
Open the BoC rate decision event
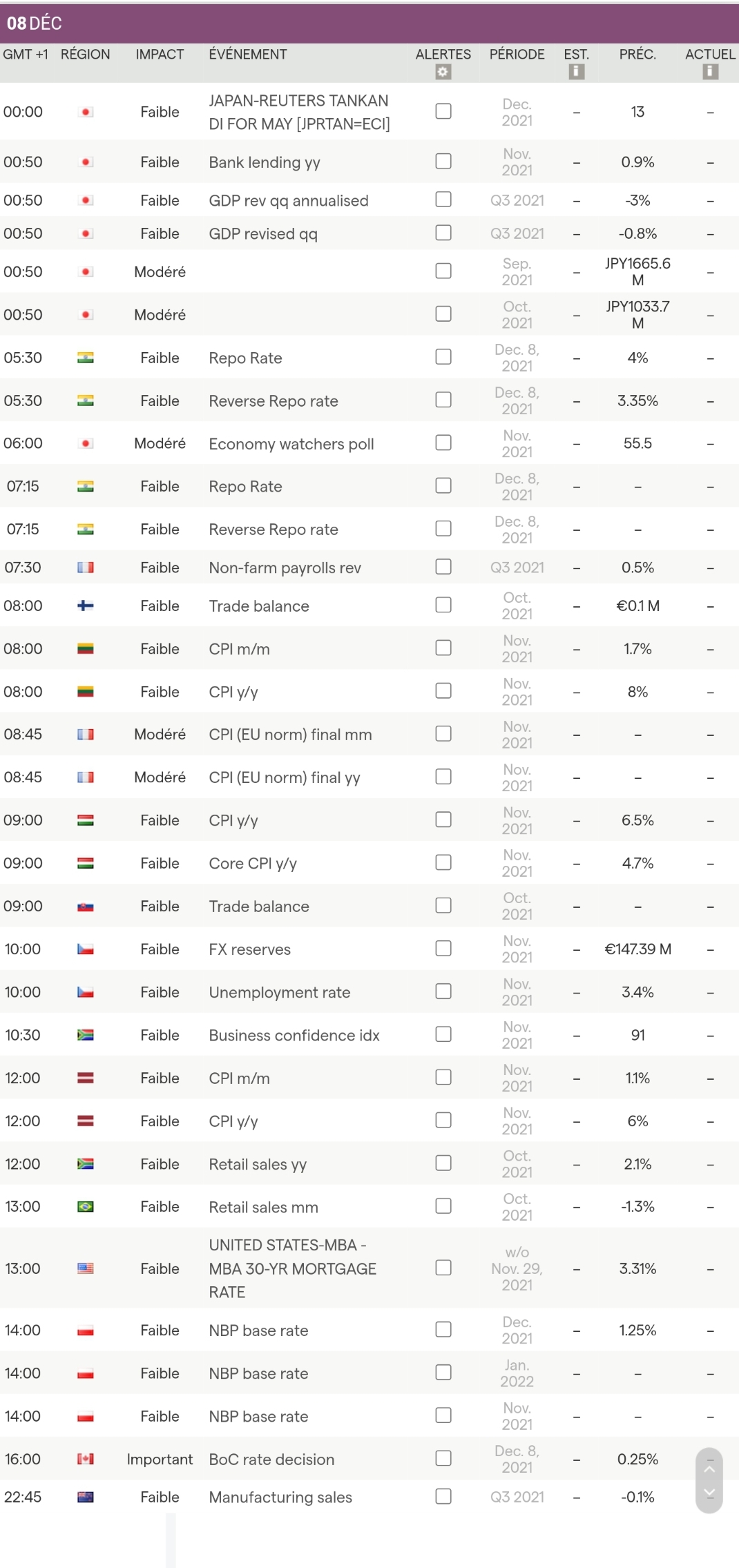tap(271, 1460)
